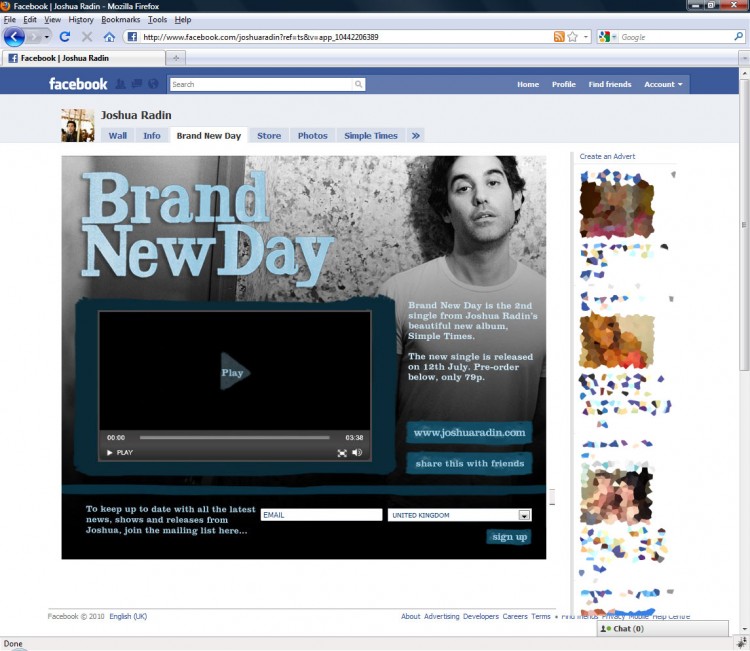Open Facebook messages icon

137,84
